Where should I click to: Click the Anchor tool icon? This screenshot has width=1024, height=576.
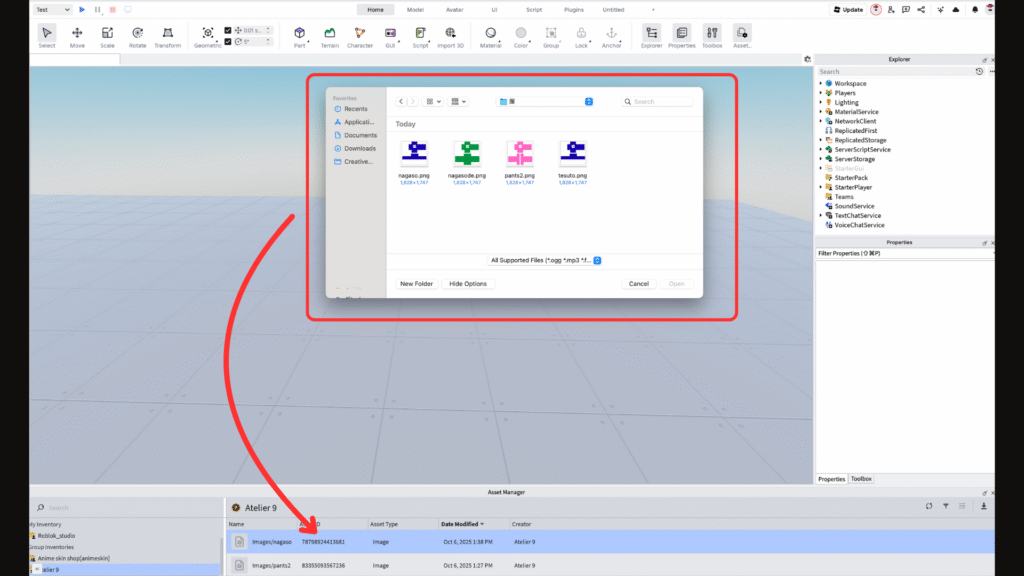coord(611,35)
